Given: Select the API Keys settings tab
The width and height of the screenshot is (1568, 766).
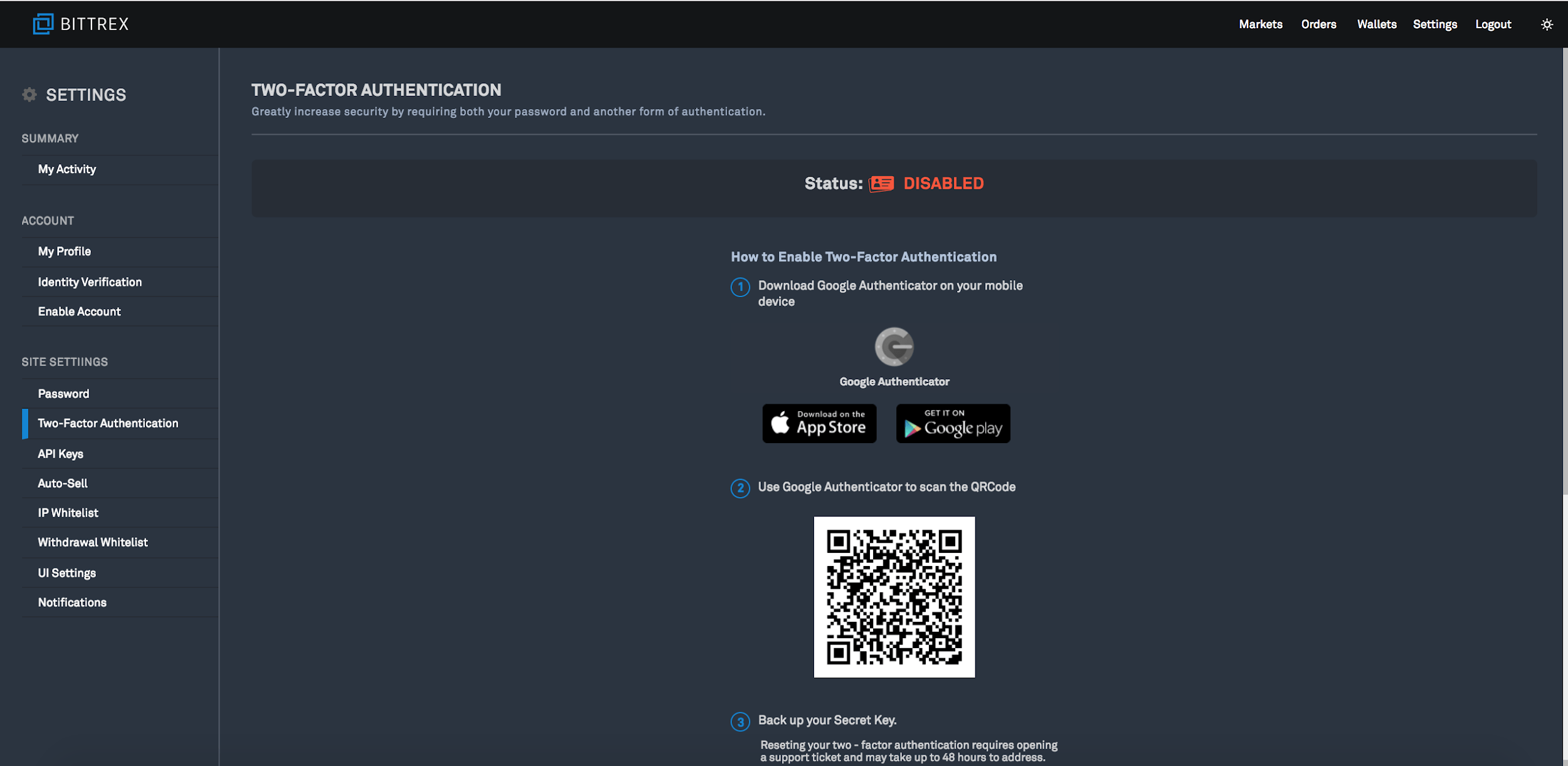Looking at the screenshot, I should (x=60, y=453).
